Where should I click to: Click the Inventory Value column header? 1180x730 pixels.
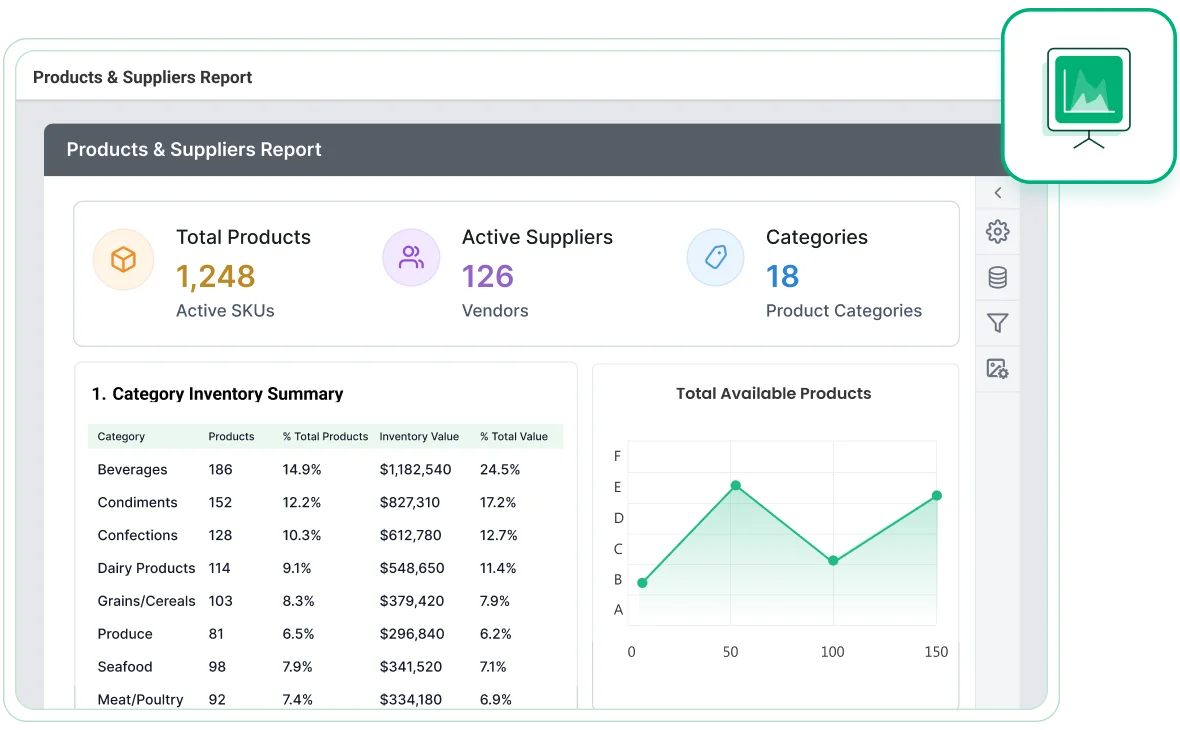click(x=419, y=436)
